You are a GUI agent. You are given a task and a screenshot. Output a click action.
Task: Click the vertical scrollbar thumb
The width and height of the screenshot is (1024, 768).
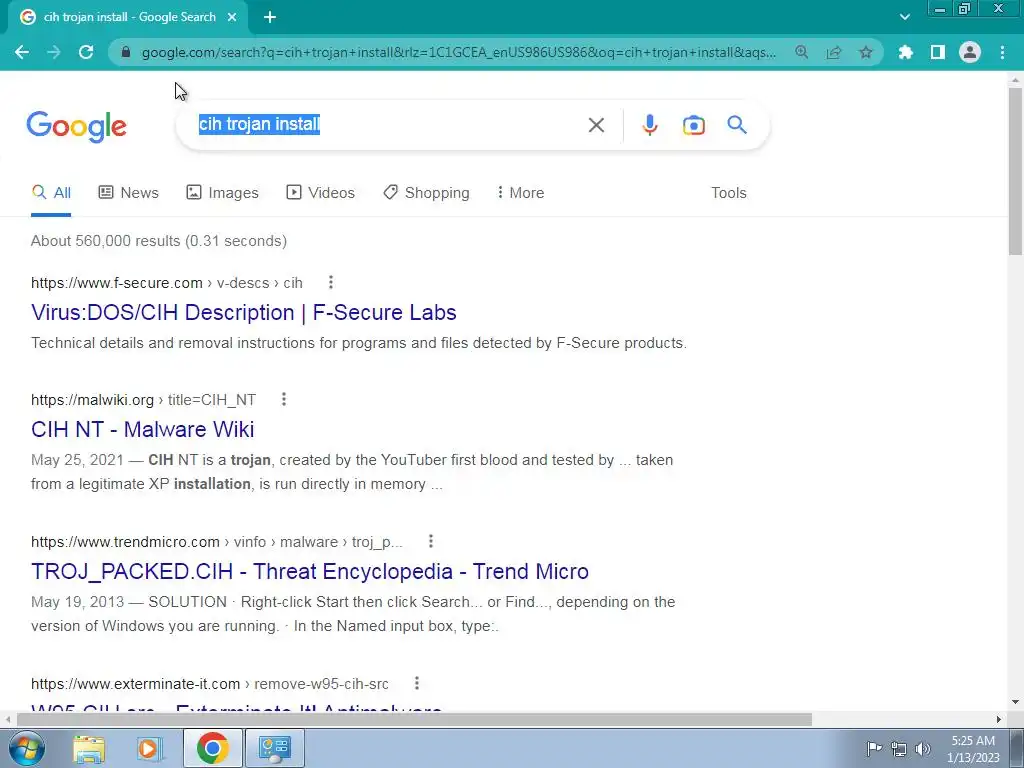[x=1015, y=171]
